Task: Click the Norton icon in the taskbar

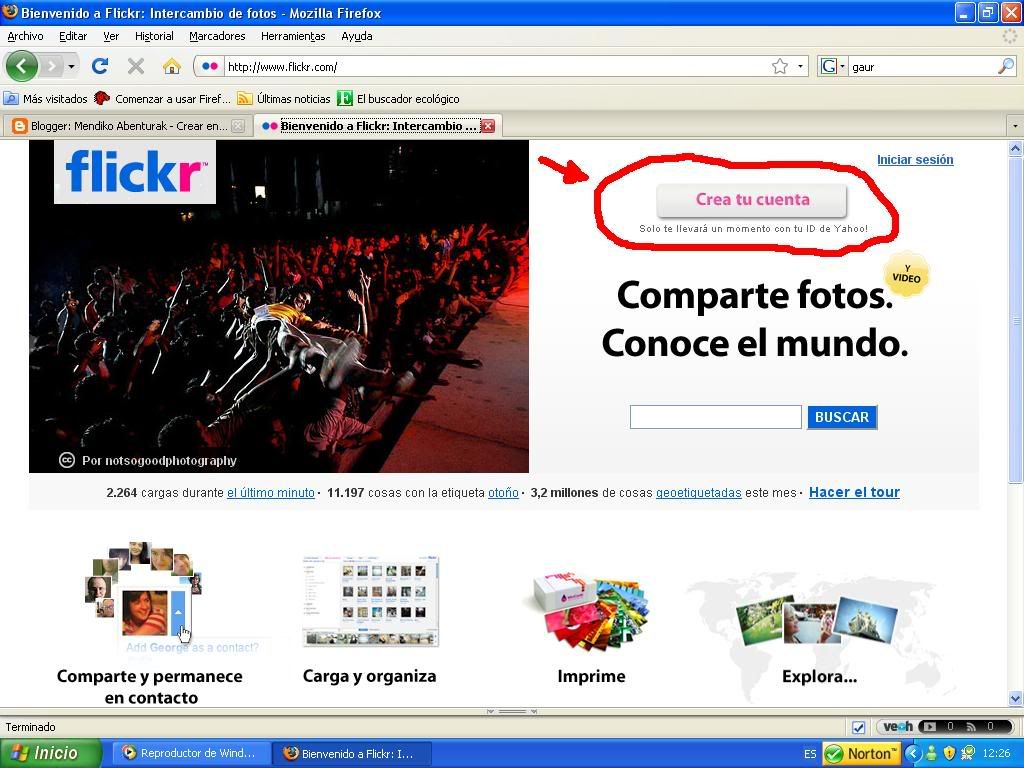Action: click(860, 753)
